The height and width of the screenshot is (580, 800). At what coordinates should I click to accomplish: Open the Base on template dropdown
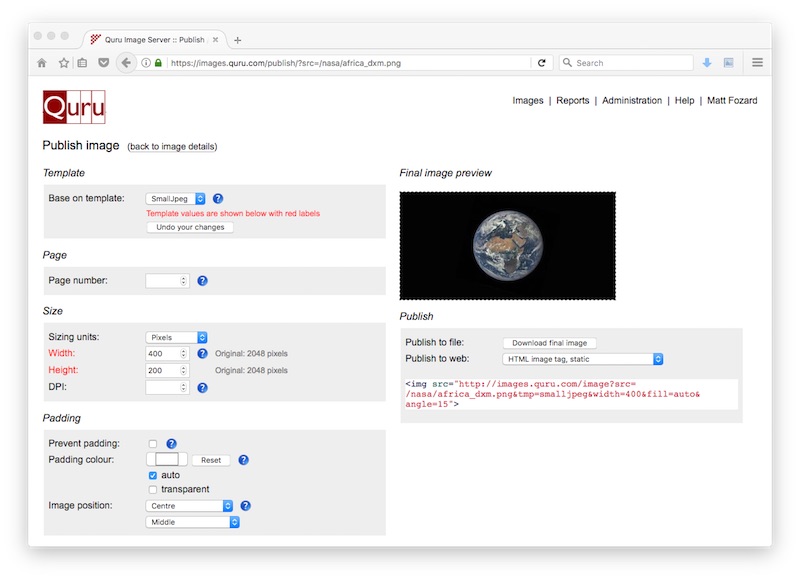176,198
